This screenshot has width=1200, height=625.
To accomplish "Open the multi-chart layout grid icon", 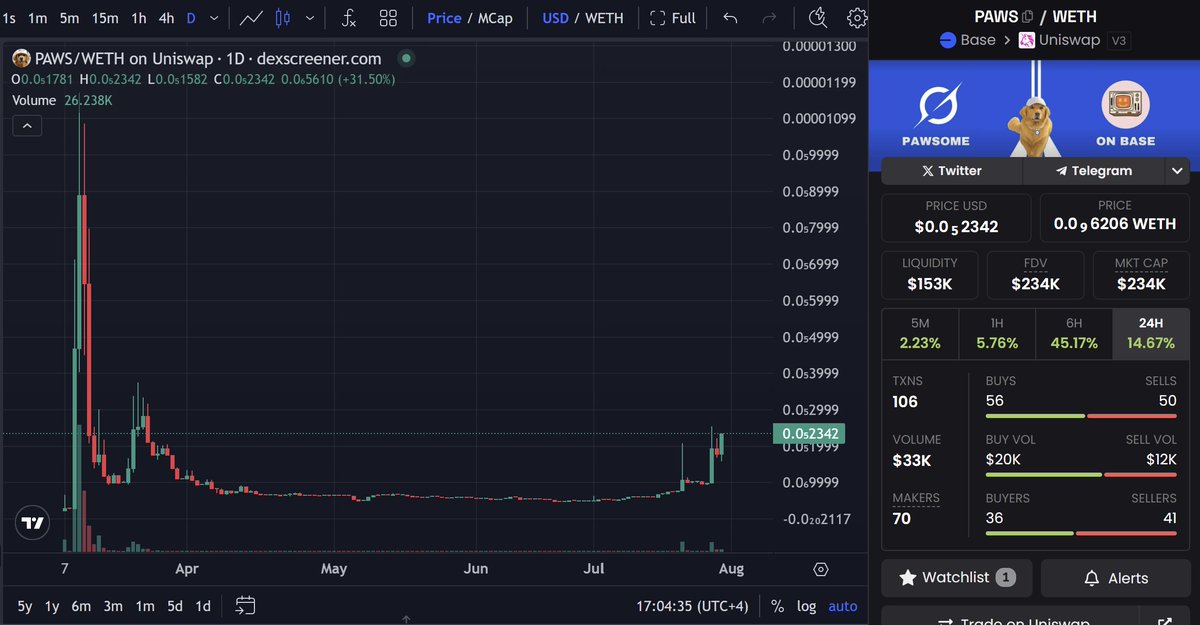I will [x=388, y=18].
